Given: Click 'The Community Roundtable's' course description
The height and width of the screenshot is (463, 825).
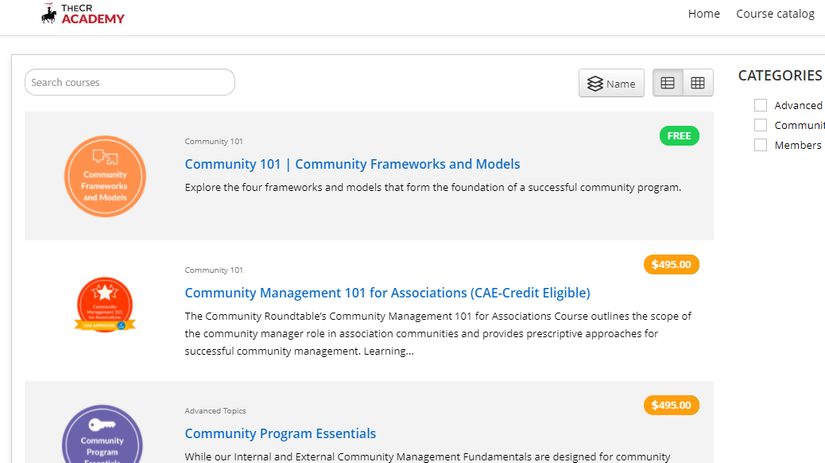Looking at the screenshot, I should pos(438,334).
